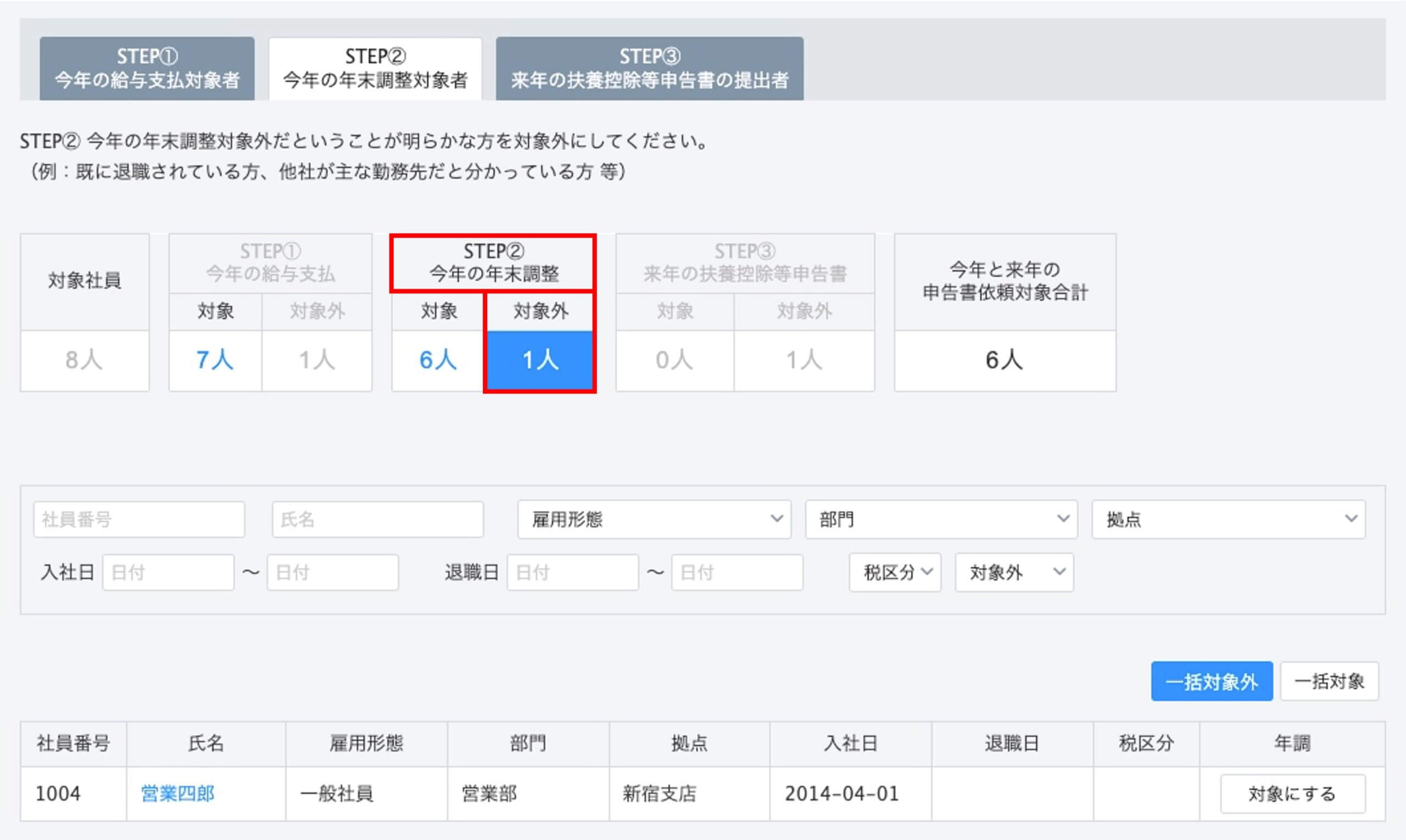This screenshot has width=1406, height=840.
Task: Open the 部門 dropdown
Action: (941, 519)
